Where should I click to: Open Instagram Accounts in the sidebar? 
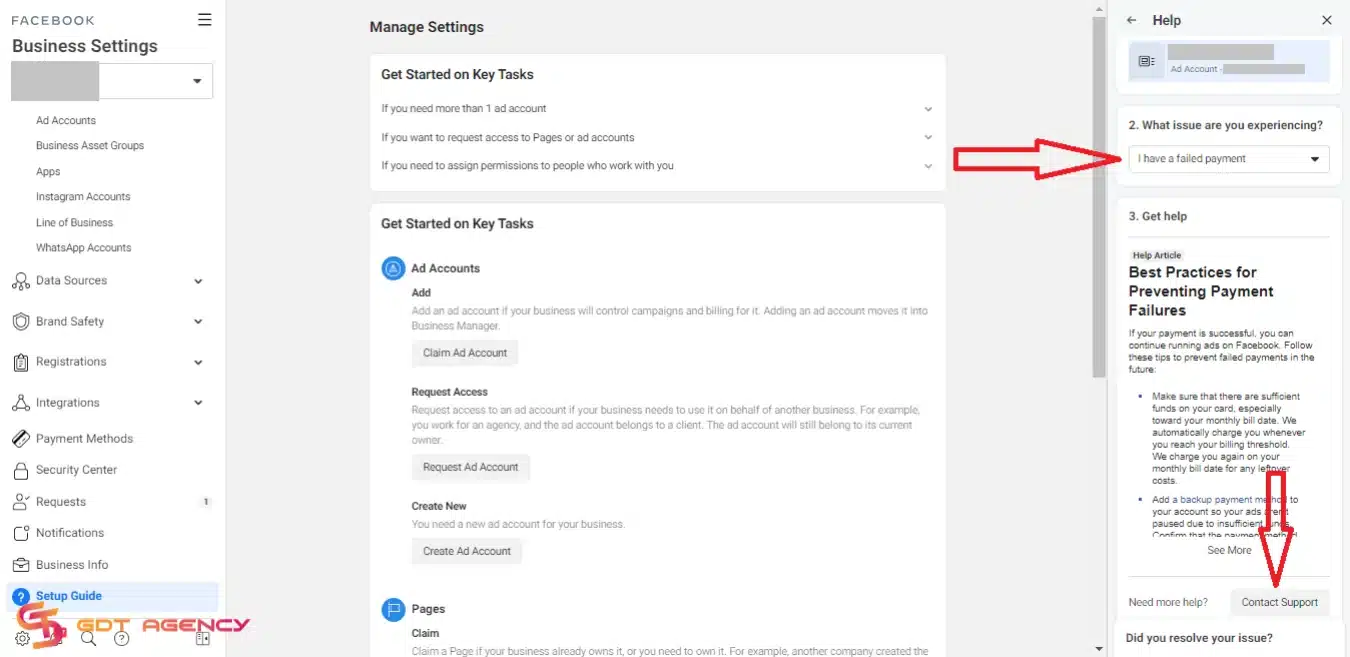click(83, 197)
